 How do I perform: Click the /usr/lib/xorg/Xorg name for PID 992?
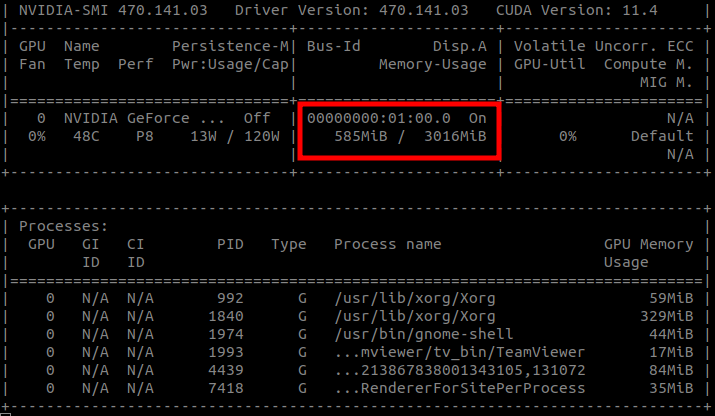click(x=414, y=298)
